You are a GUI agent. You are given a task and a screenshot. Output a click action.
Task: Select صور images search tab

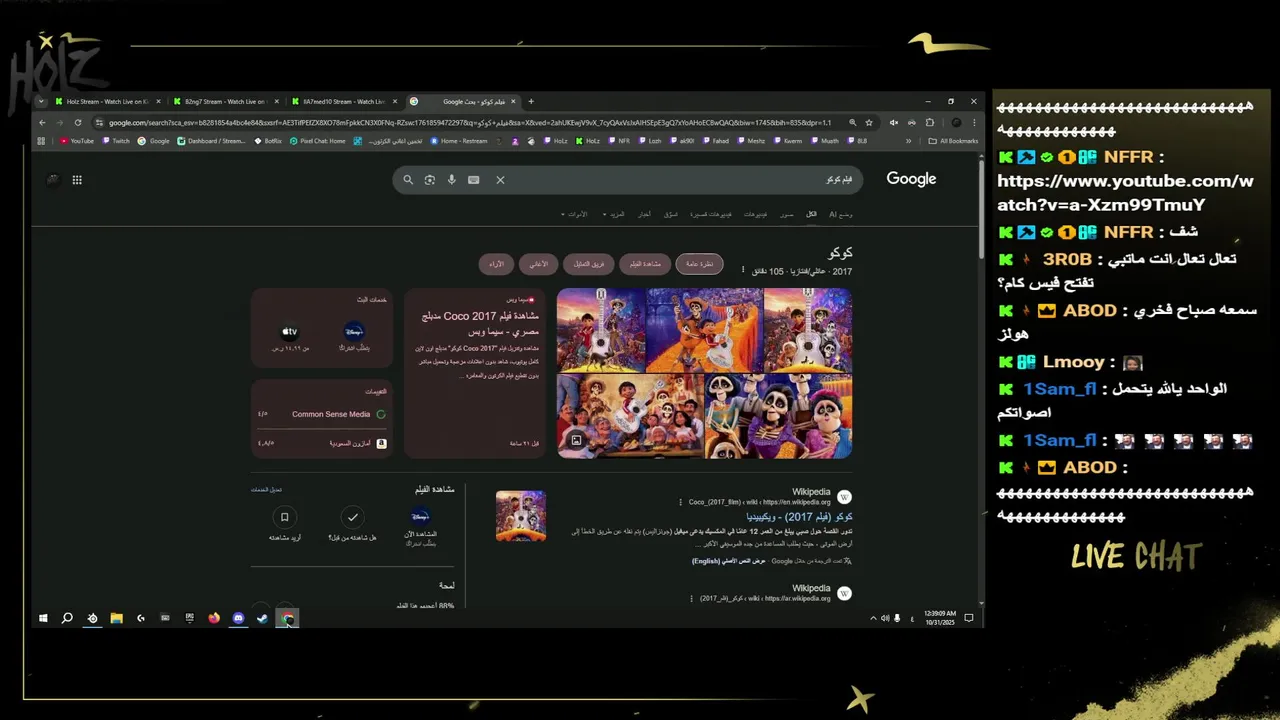tap(787, 214)
